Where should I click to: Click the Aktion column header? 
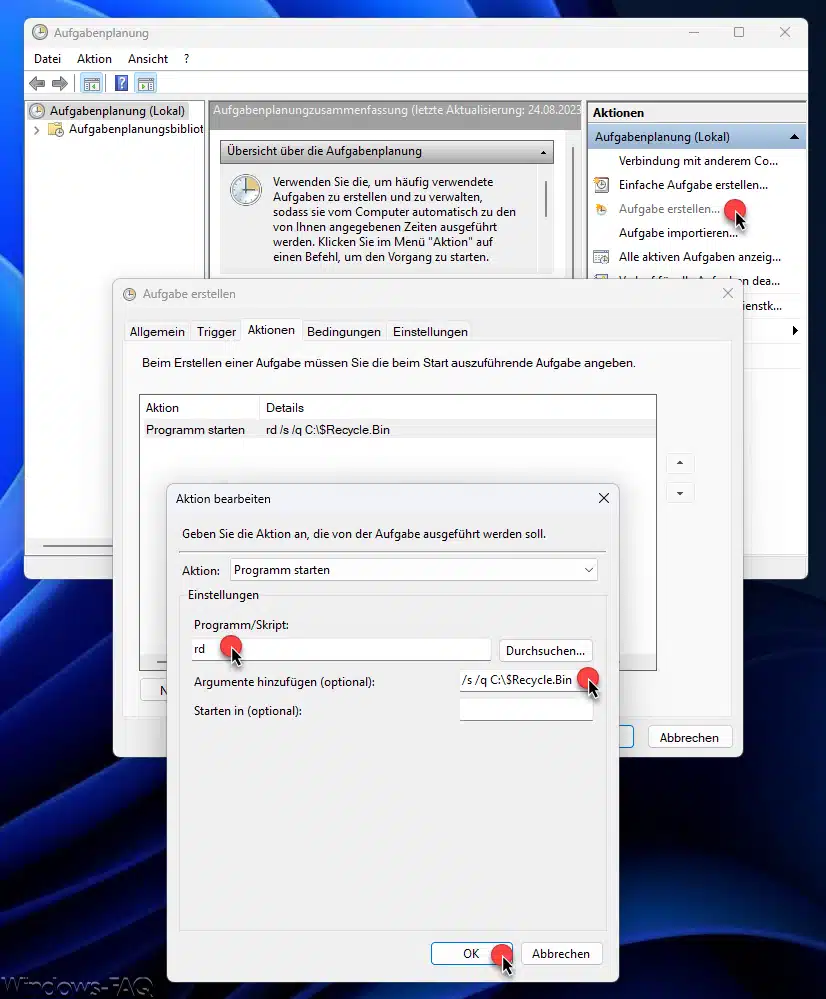(x=199, y=408)
